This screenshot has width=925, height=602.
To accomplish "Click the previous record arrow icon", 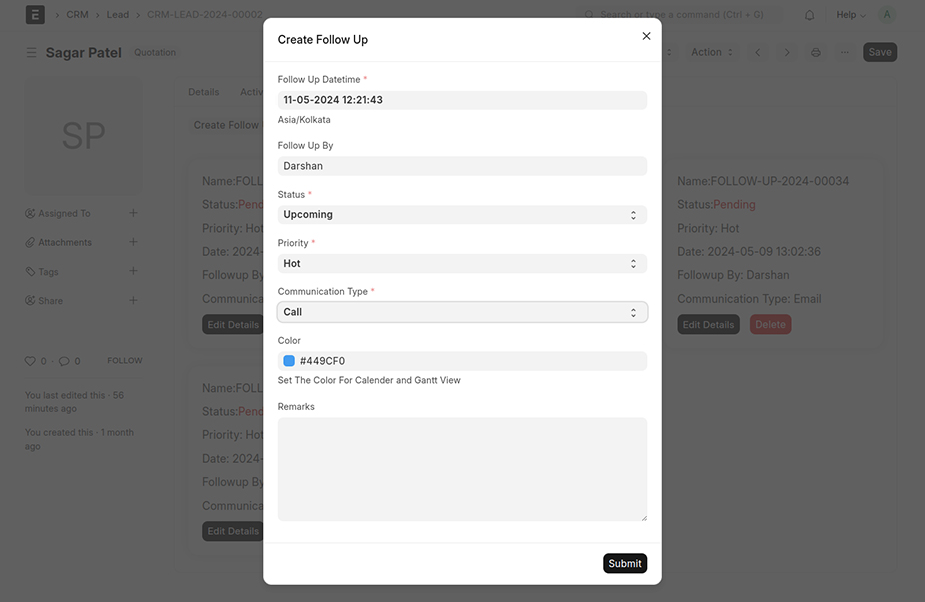I will click(x=758, y=52).
